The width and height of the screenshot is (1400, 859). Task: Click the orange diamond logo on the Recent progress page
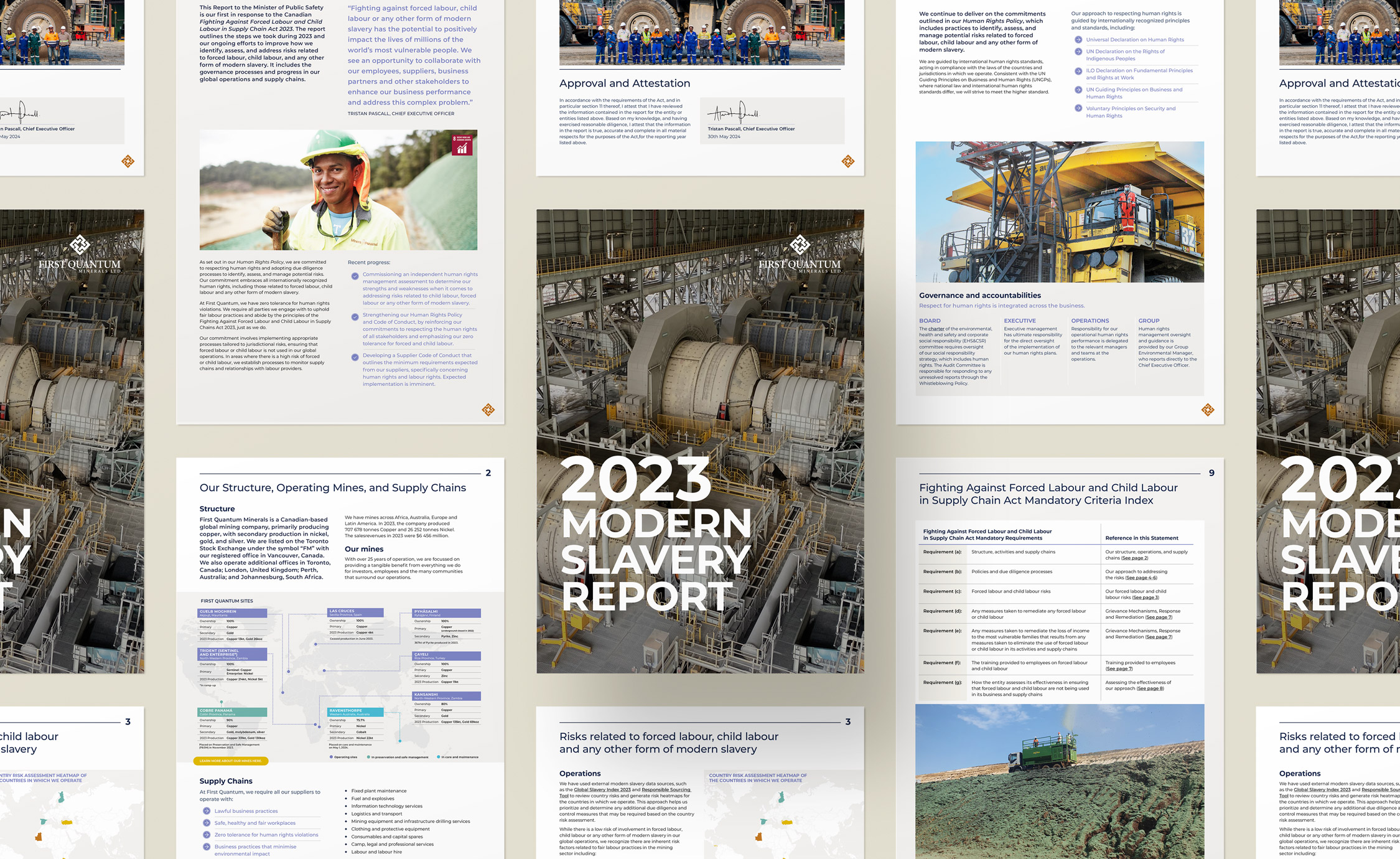[488, 410]
